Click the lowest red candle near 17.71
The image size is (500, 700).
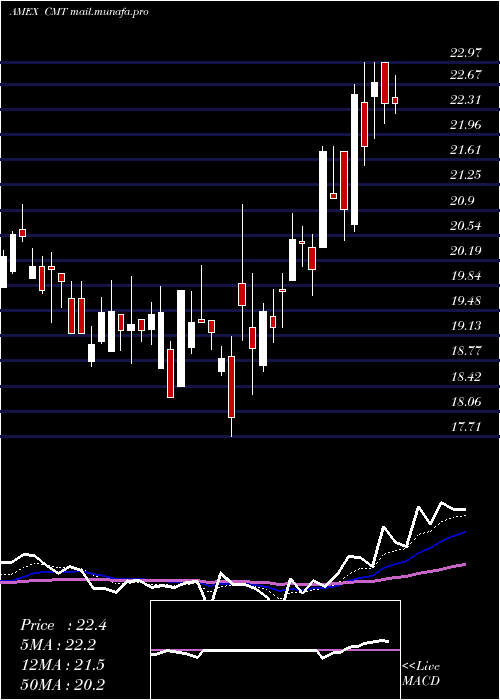point(231,387)
